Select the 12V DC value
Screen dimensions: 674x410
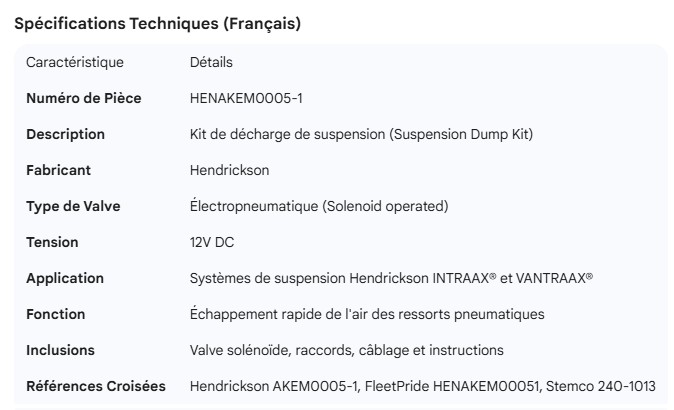pos(212,242)
